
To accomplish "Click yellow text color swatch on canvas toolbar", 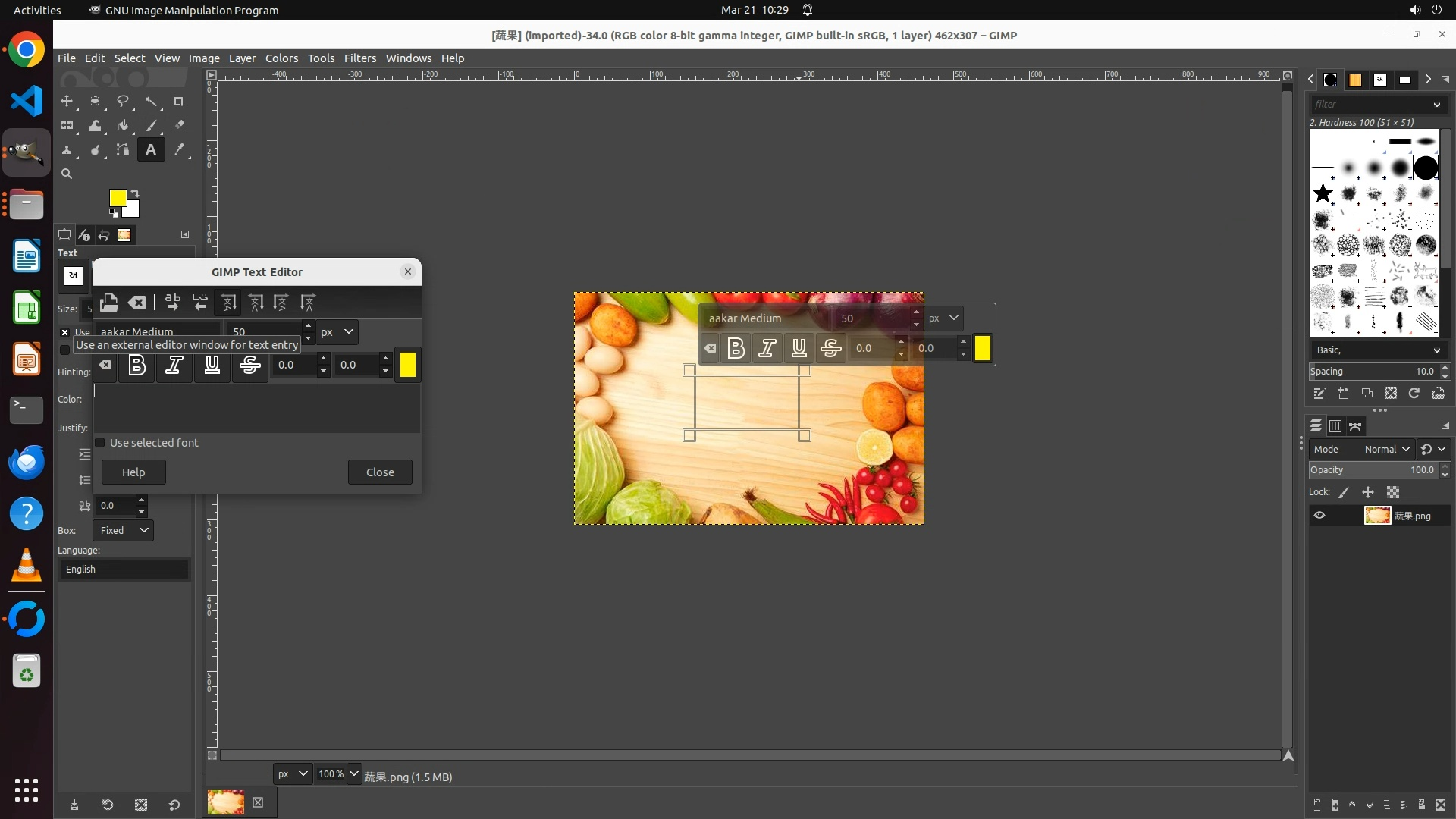I will click(x=982, y=348).
